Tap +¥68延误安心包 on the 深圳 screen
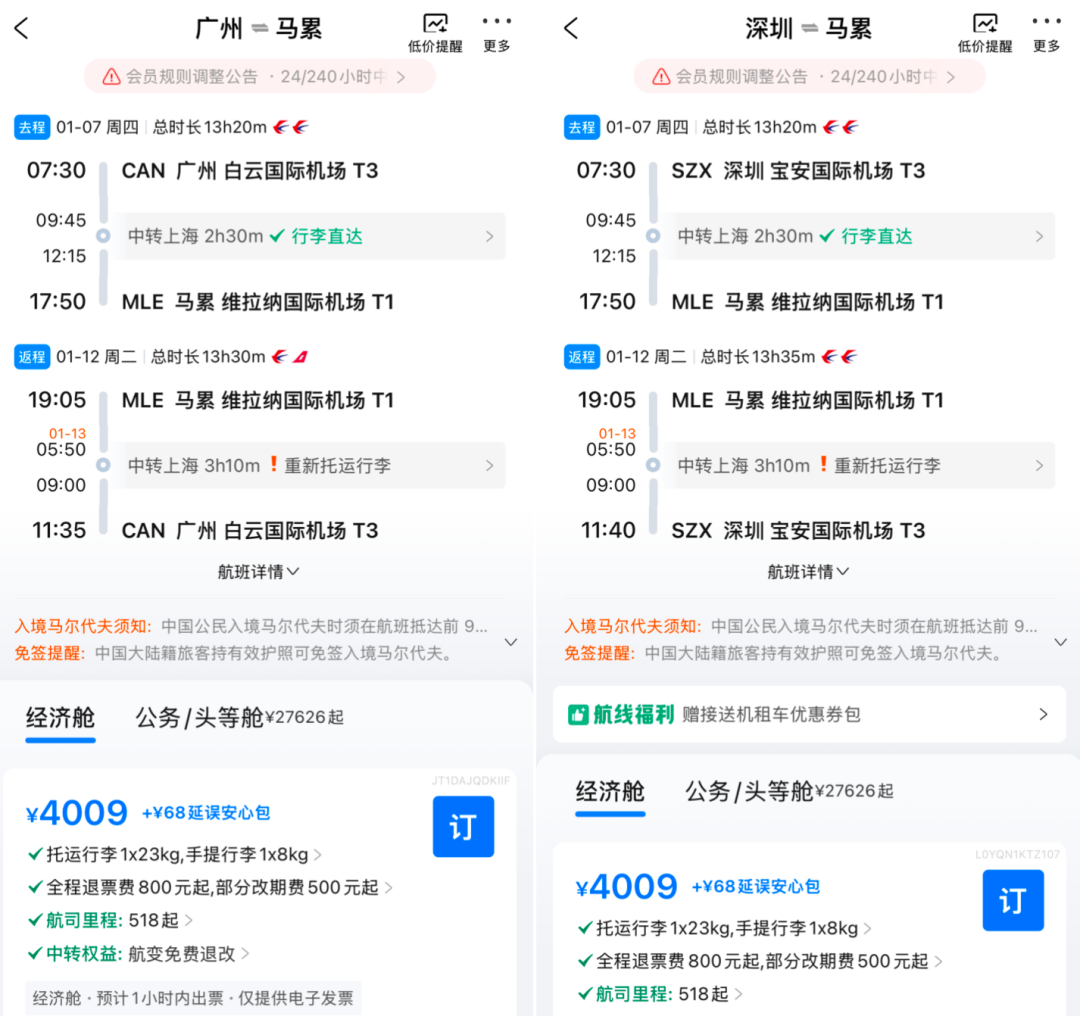This screenshot has height=1016, width=1080. click(756, 887)
